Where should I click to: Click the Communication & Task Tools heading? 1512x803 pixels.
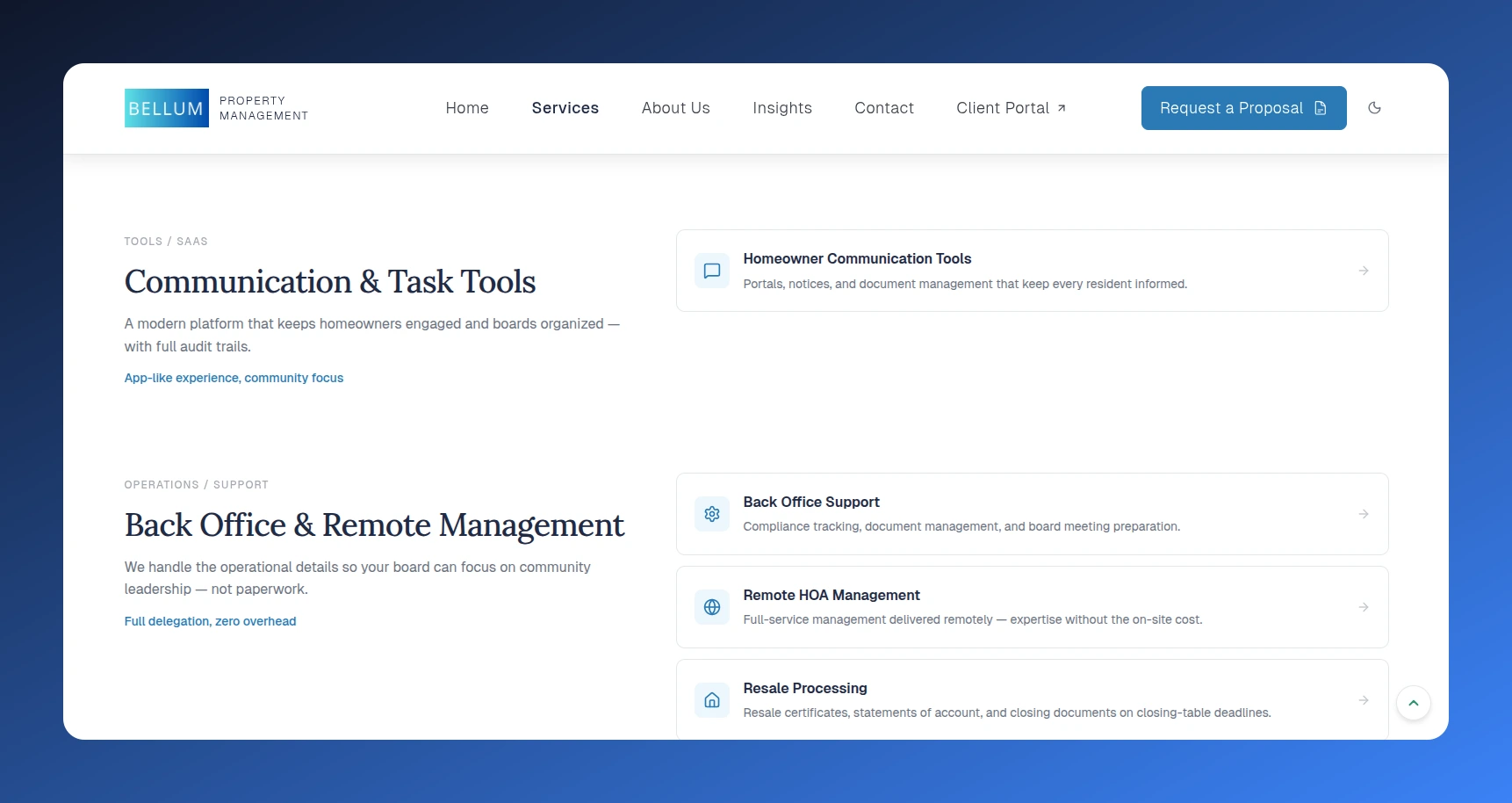tap(330, 282)
